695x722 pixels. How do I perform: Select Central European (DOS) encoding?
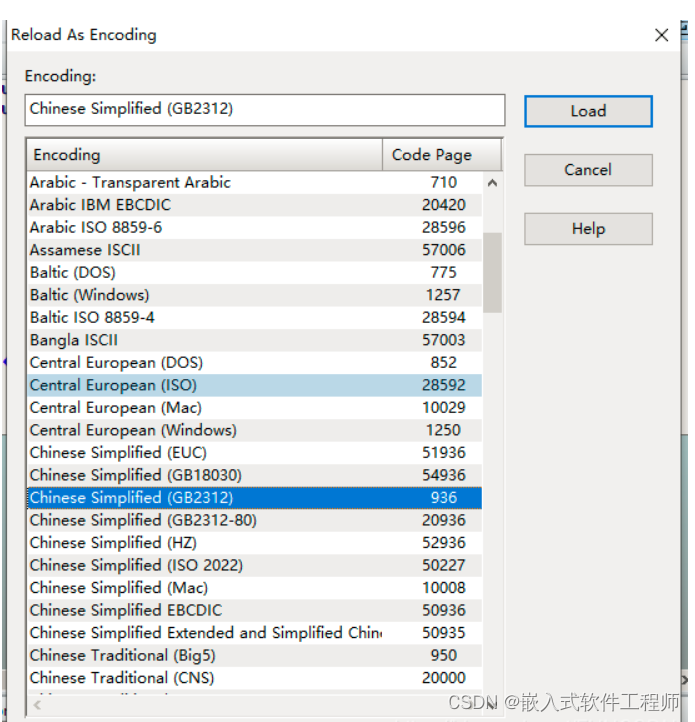point(255,363)
